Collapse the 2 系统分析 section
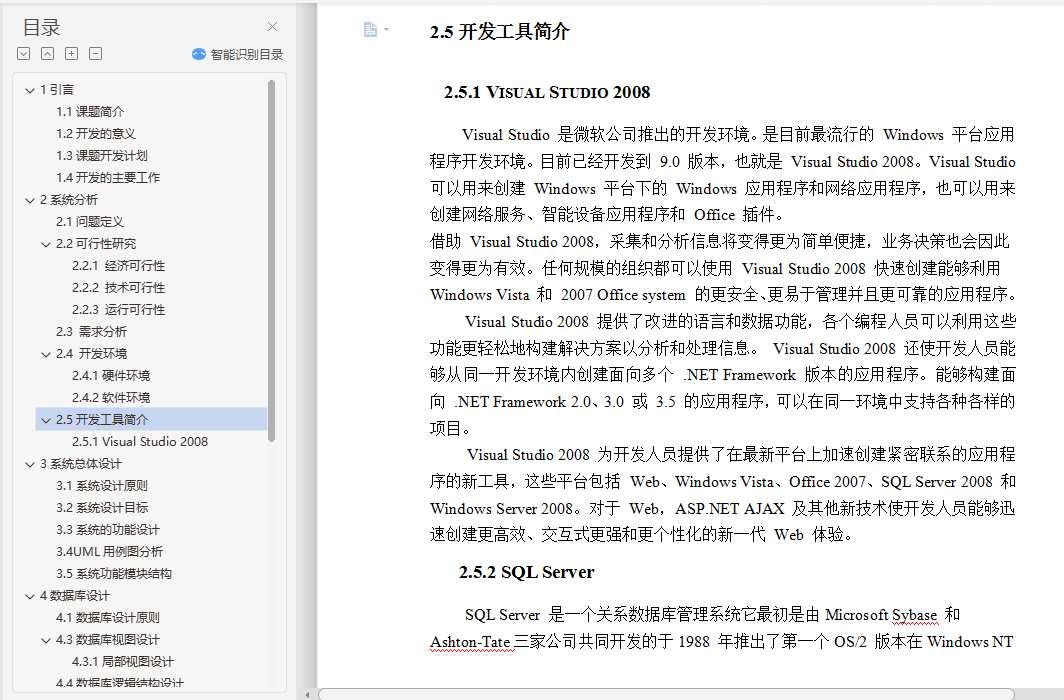This screenshot has width=1064, height=700. [30, 199]
